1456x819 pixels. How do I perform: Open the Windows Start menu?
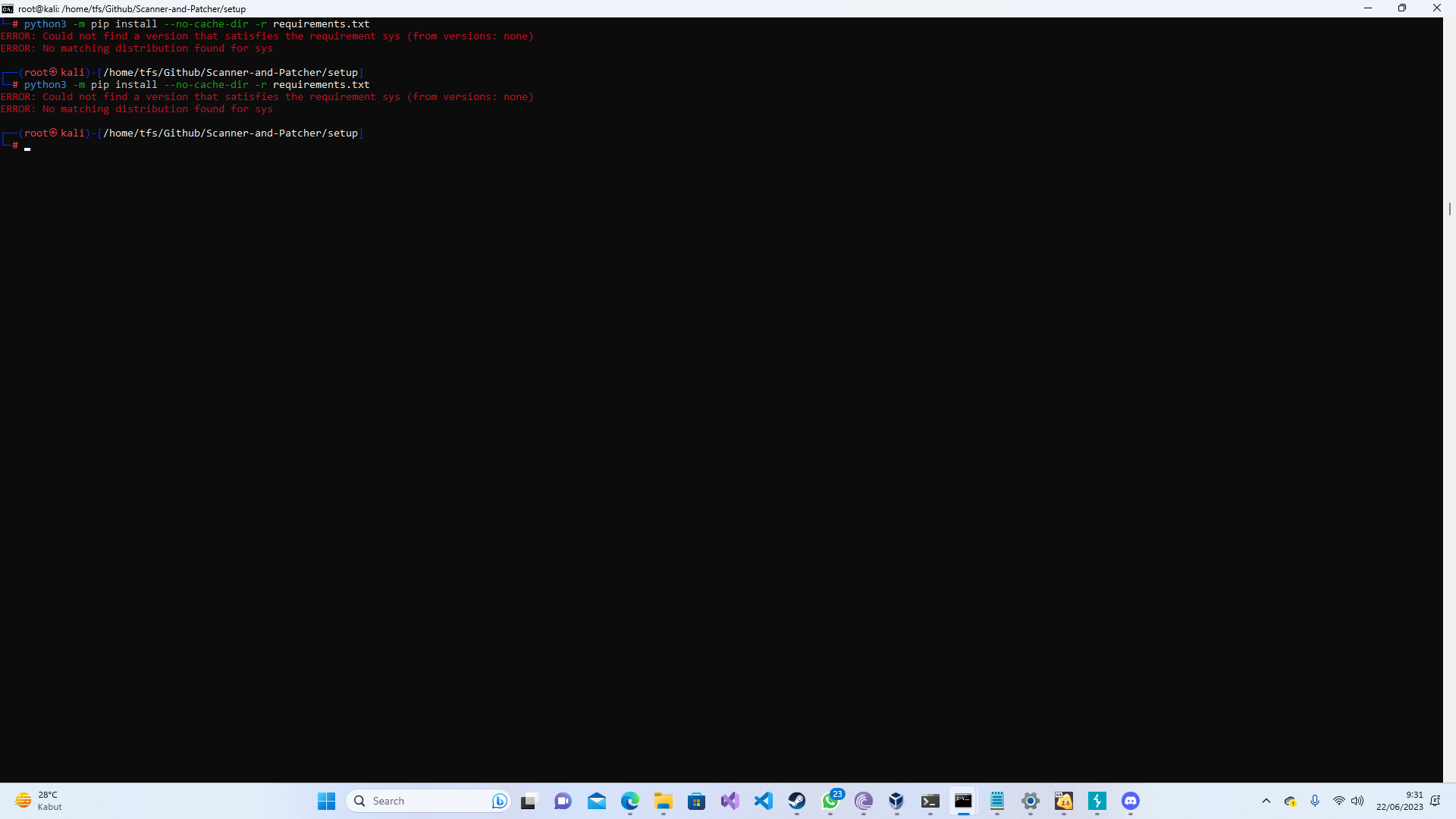click(x=326, y=801)
